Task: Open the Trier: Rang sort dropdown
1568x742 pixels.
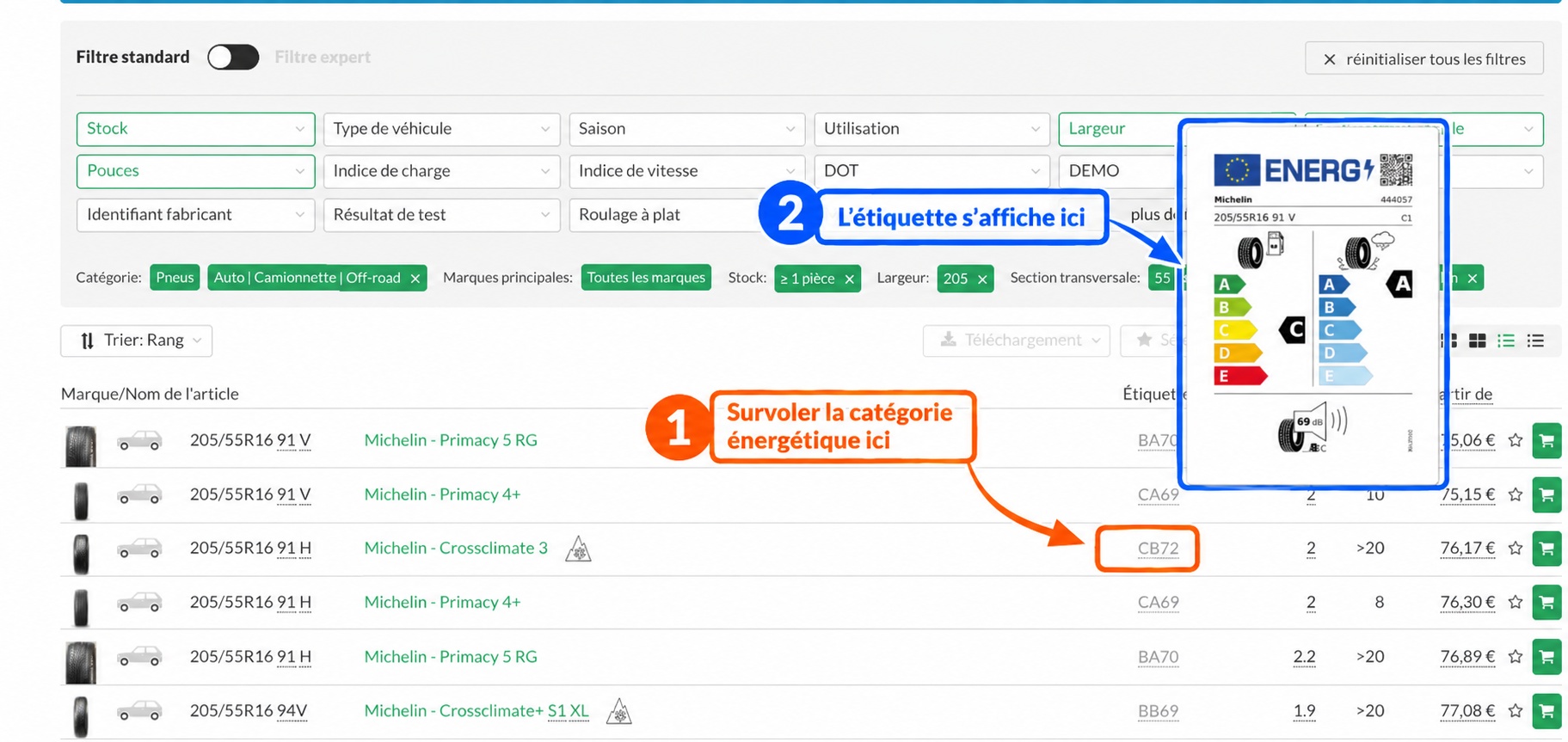Action: (x=136, y=340)
